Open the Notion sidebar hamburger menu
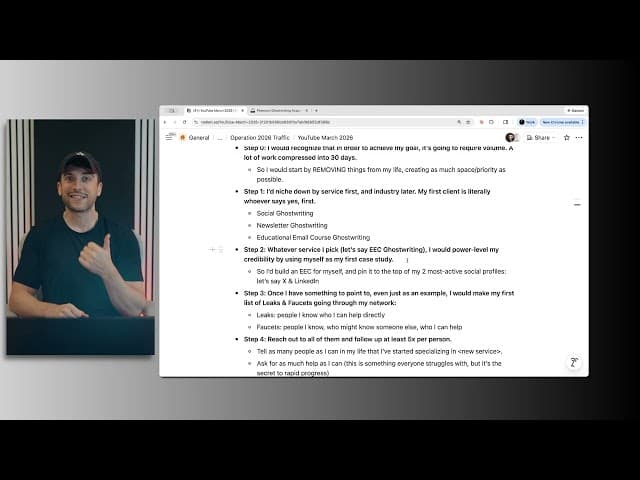This screenshot has width=640, height=480. pos(169,138)
